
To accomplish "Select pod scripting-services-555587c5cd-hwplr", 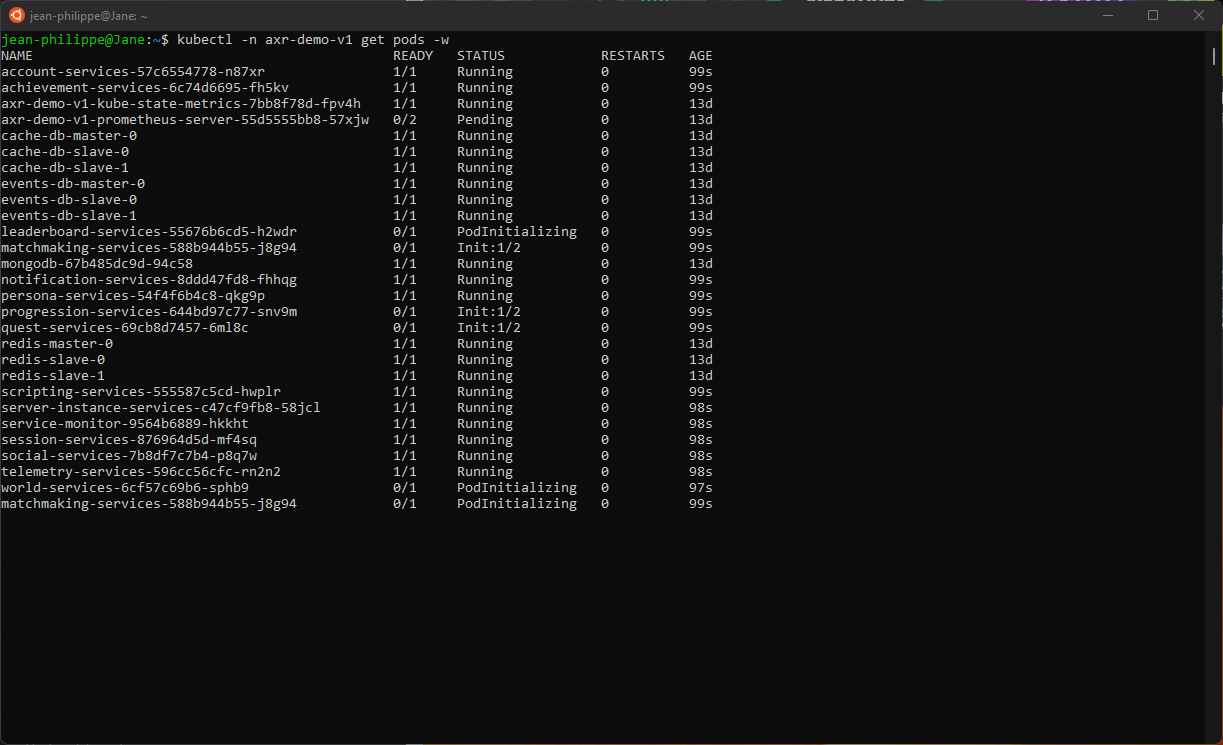I will click(x=141, y=392).
